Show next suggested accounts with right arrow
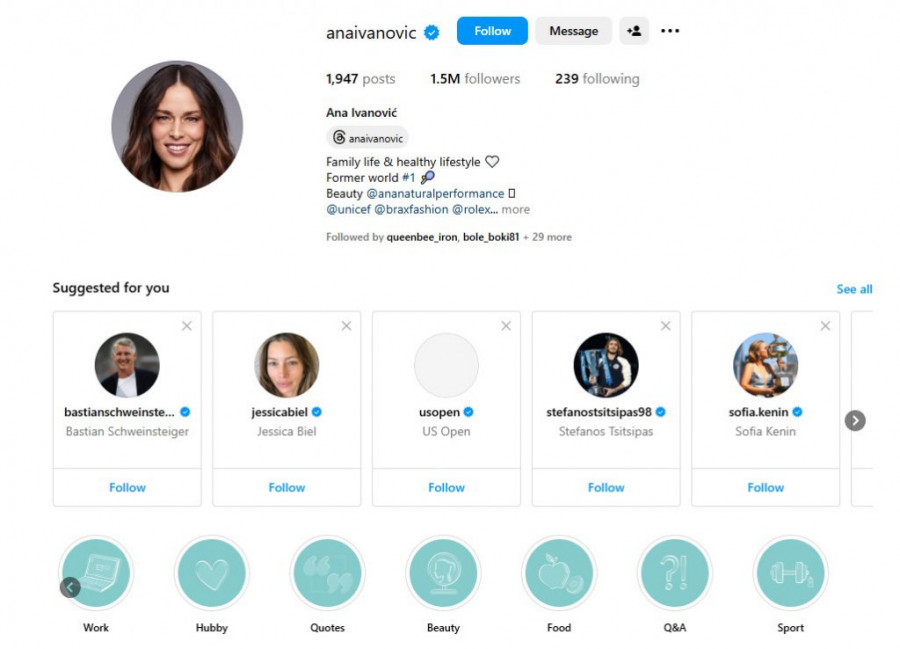This screenshot has width=900, height=649. tap(855, 421)
